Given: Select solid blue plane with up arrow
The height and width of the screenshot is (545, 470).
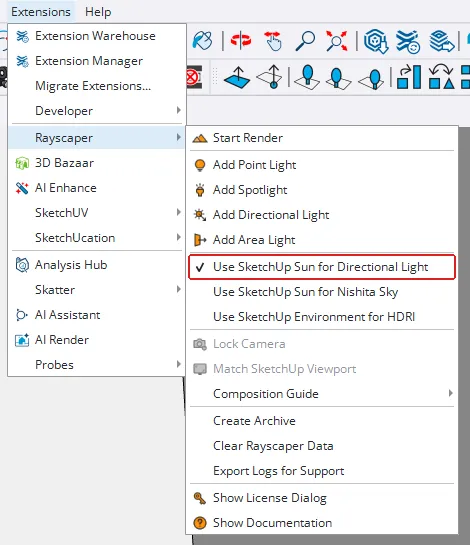Looking at the screenshot, I should [x=237, y=77].
